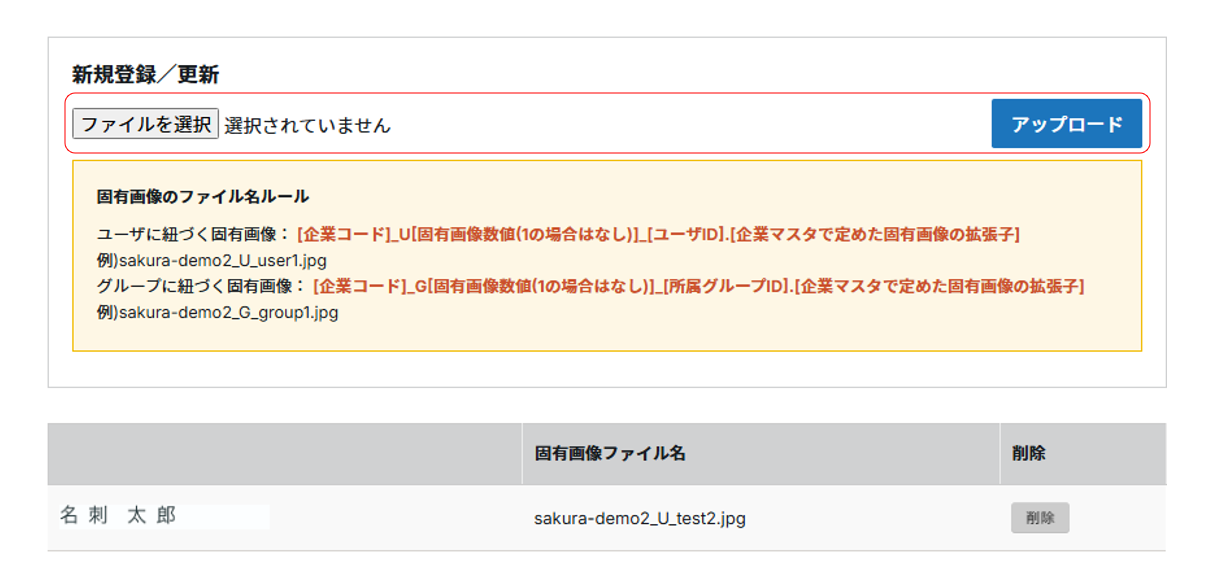Click the ユーザに紐づく固有画像 label
Viewport: 1210px width, 585px height.
(194, 235)
